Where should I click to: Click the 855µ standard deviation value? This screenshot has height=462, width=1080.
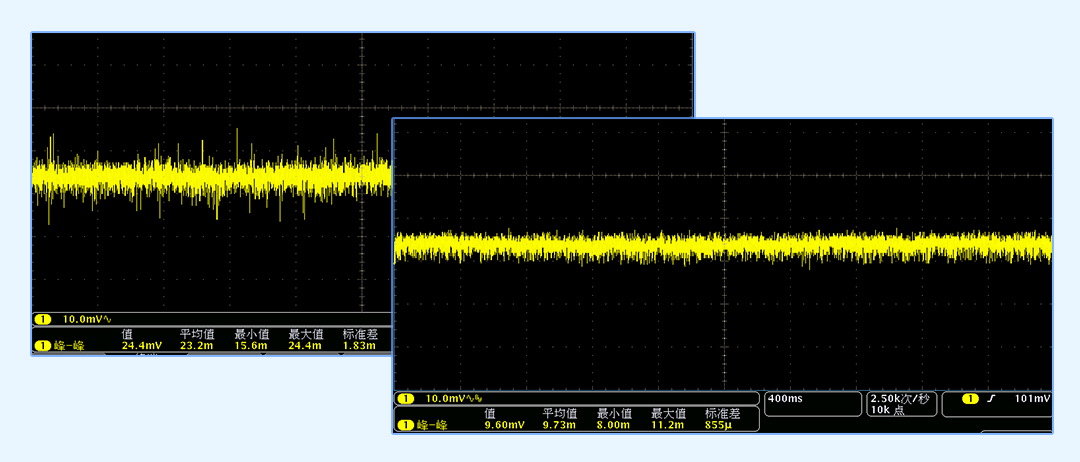coord(720,426)
